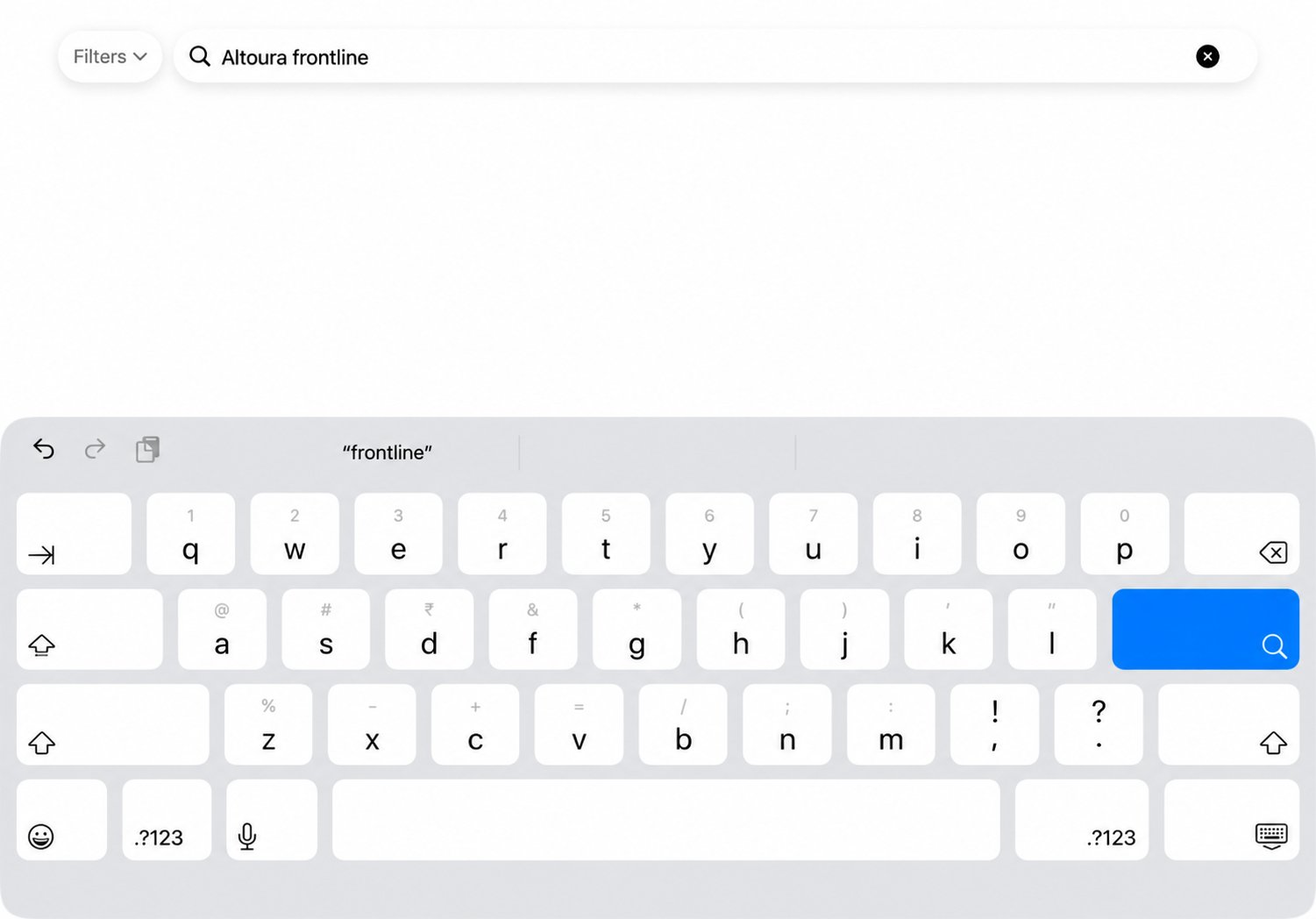Viewport: 1316px width, 919px height.
Task: Tap the a key
Action: pyautogui.click(x=222, y=630)
